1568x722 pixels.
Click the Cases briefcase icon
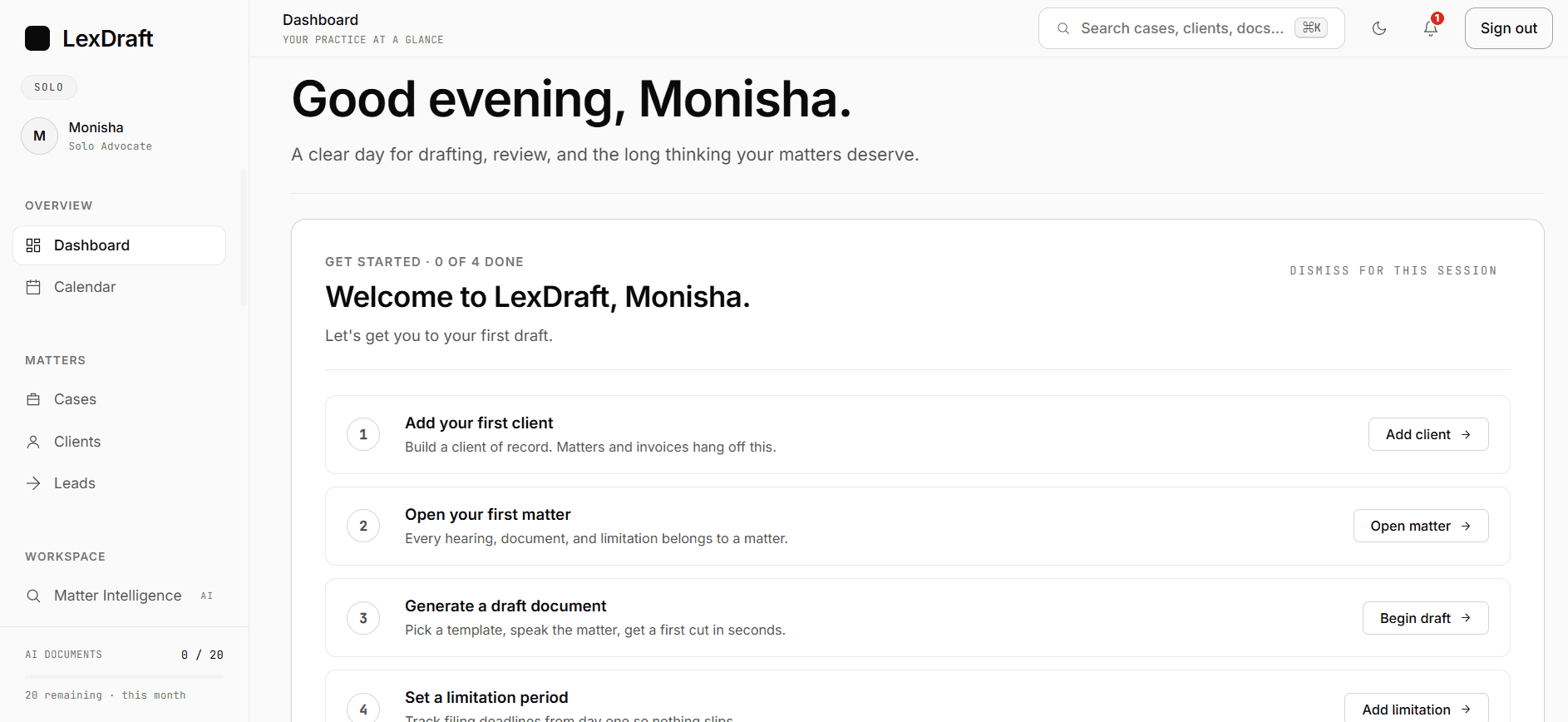(33, 399)
